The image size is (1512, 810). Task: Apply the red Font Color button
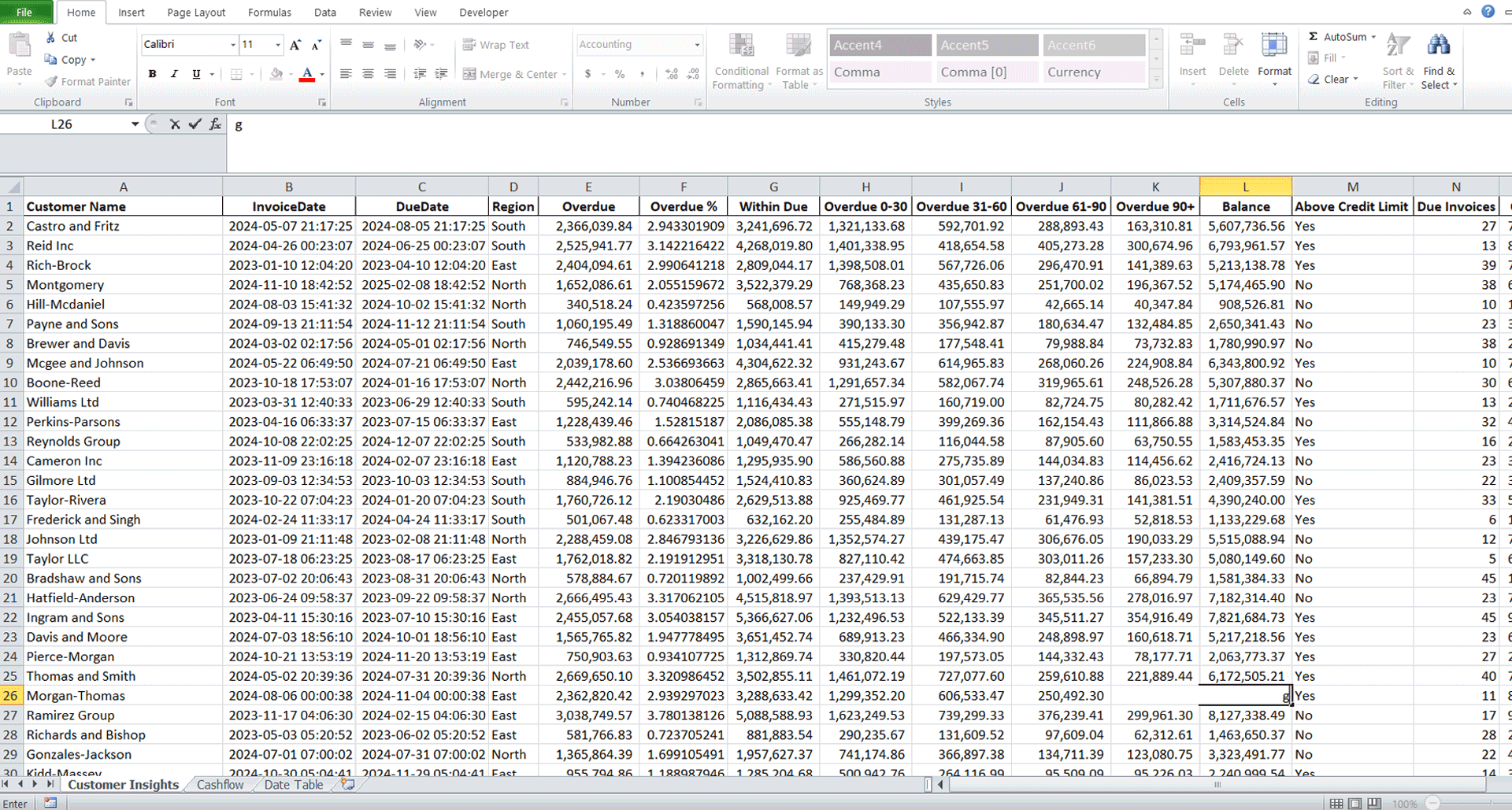click(x=308, y=74)
